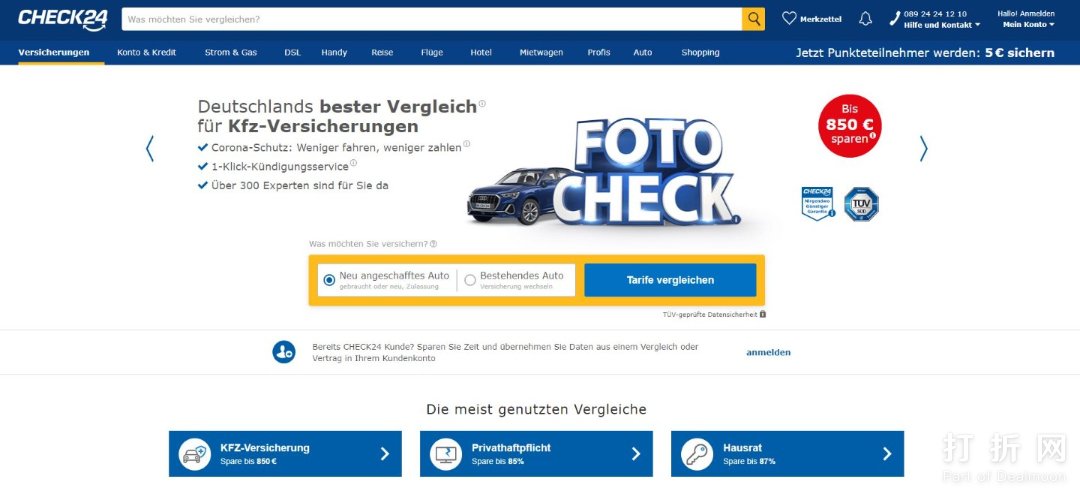Image resolution: width=1080 pixels, height=494 pixels.
Task: Click the search field 'Was möchten Sie vergleichen?'
Action: [432, 19]
